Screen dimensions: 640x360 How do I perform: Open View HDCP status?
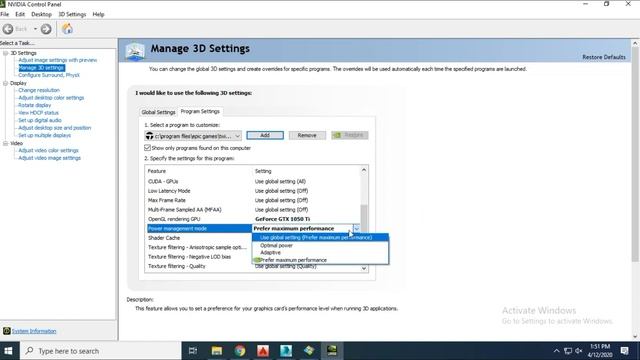coord(38,113)
